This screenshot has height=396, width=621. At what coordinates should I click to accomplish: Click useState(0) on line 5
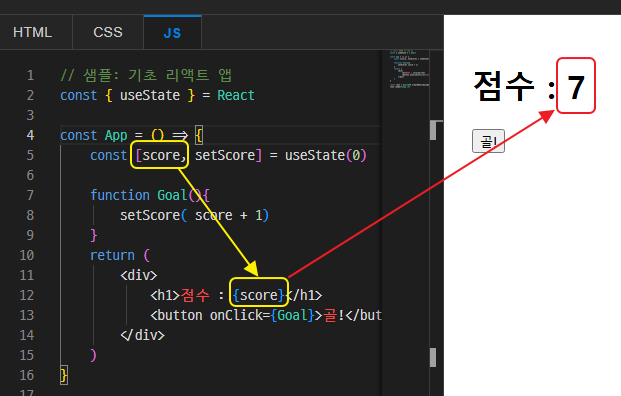(326, 155)
